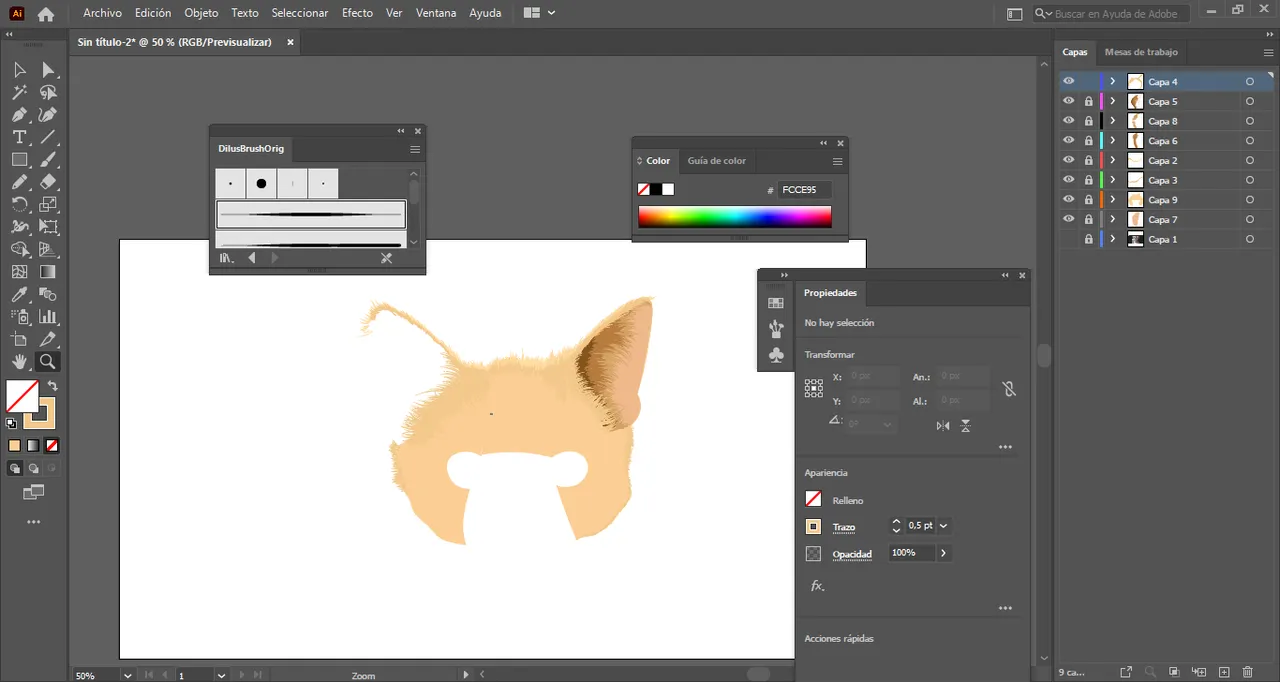Unlock layer Capa 1
Screen dimensions: 1280x682
[x=1089, y=240]
